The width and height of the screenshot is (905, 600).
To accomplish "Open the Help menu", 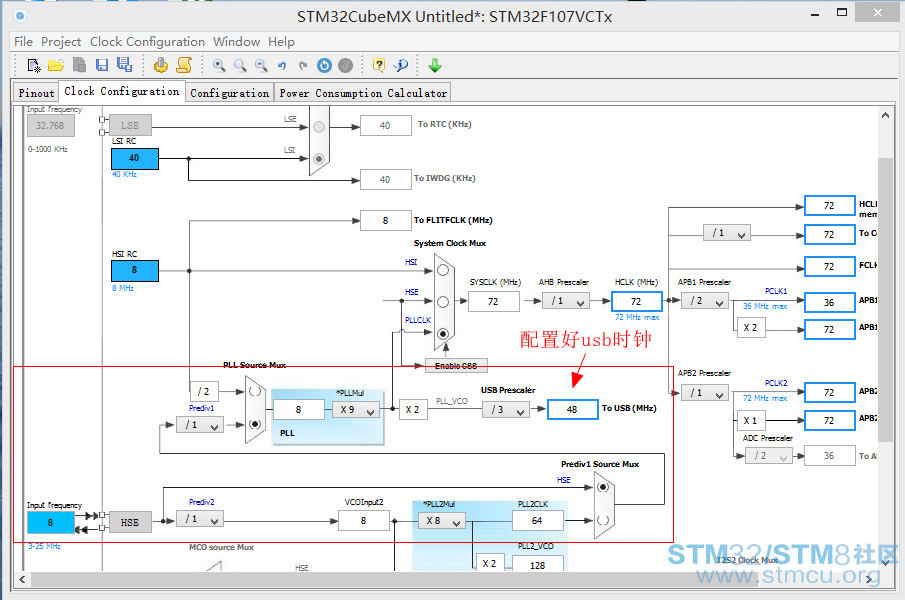I will coord(281,42).
